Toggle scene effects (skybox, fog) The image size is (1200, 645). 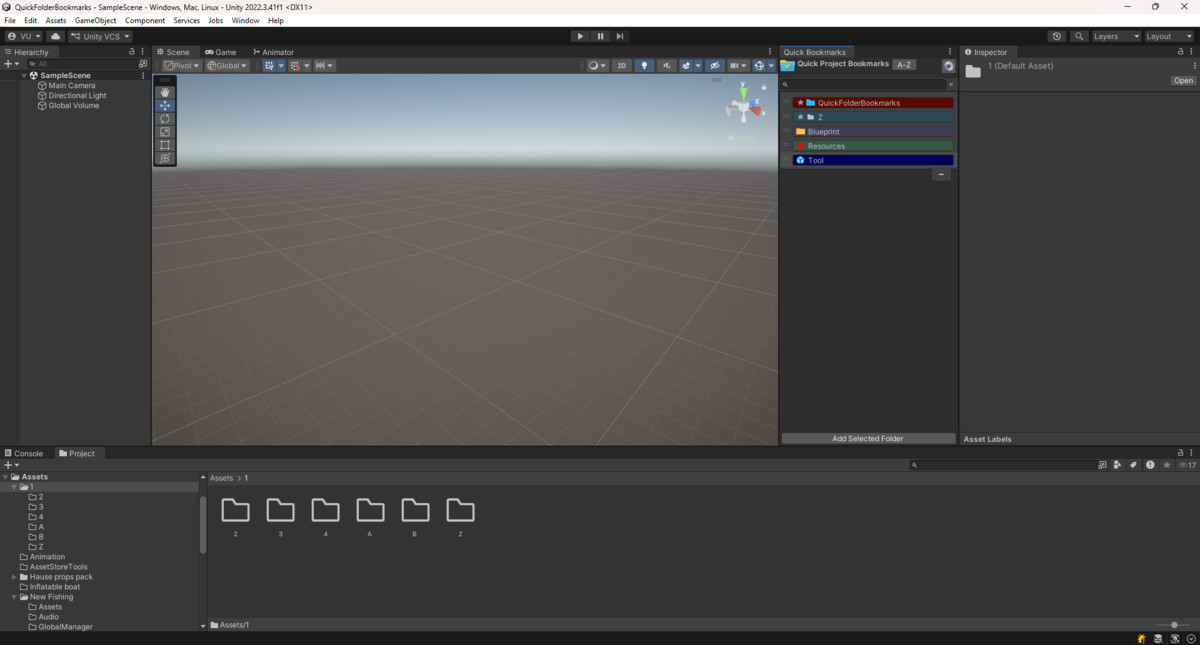687,66
